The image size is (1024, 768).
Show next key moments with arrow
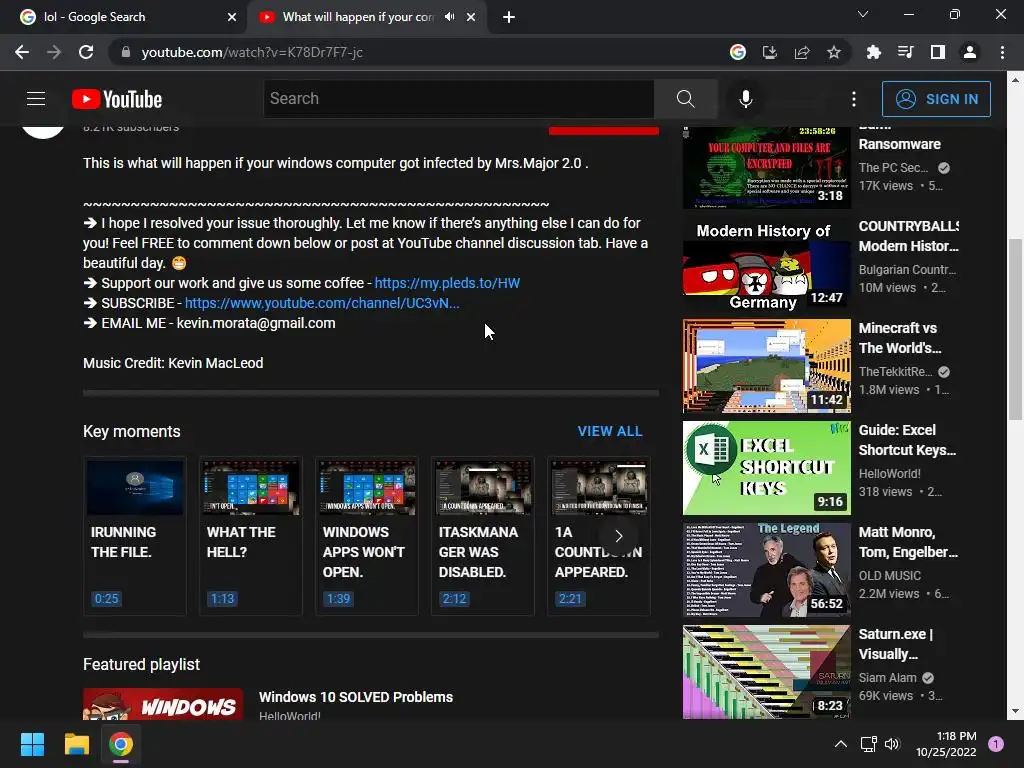point(618,536)
